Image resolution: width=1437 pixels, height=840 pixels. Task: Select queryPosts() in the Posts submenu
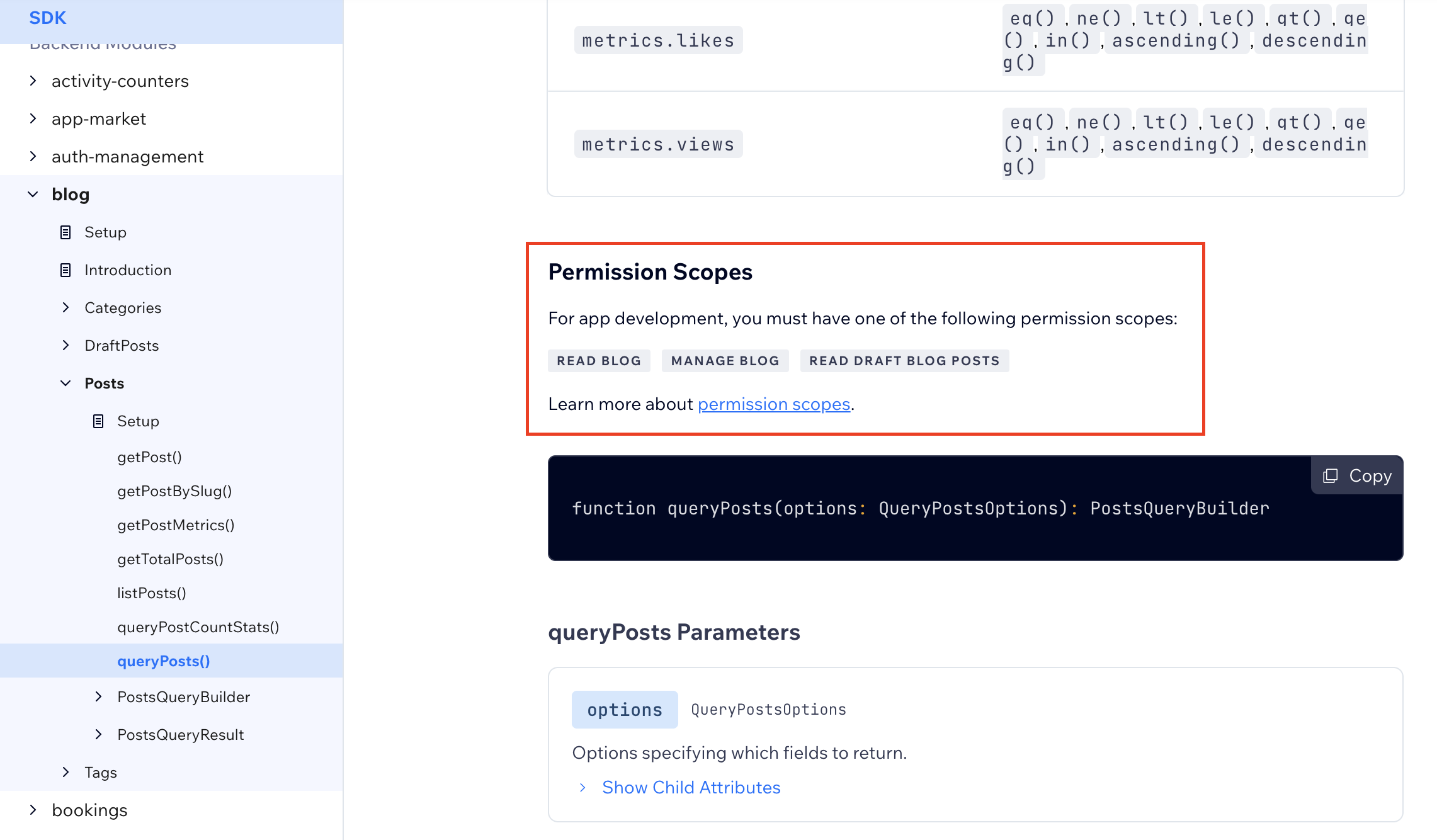(162, 660)
